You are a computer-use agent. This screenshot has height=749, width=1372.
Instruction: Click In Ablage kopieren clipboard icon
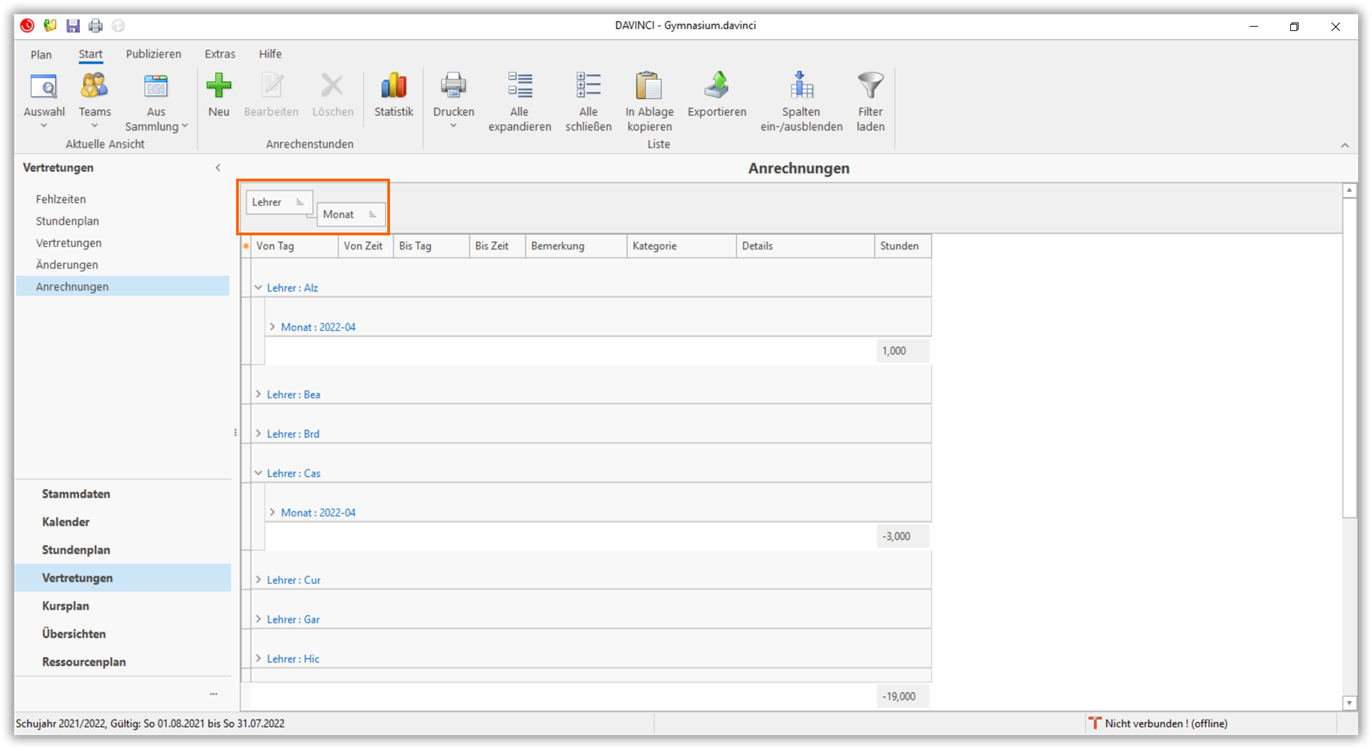(x=649, y=87)
